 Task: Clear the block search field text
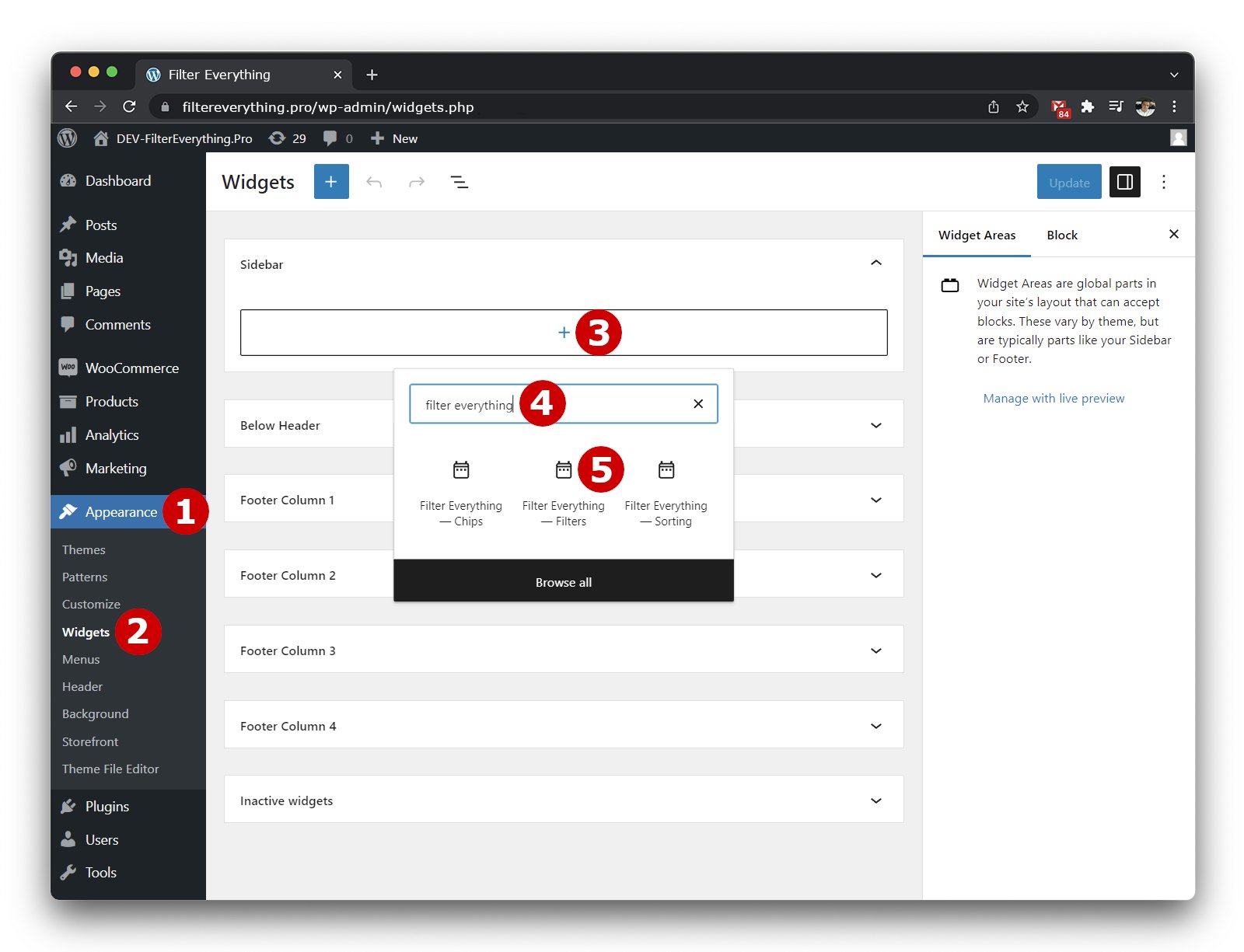click(697, 404)
